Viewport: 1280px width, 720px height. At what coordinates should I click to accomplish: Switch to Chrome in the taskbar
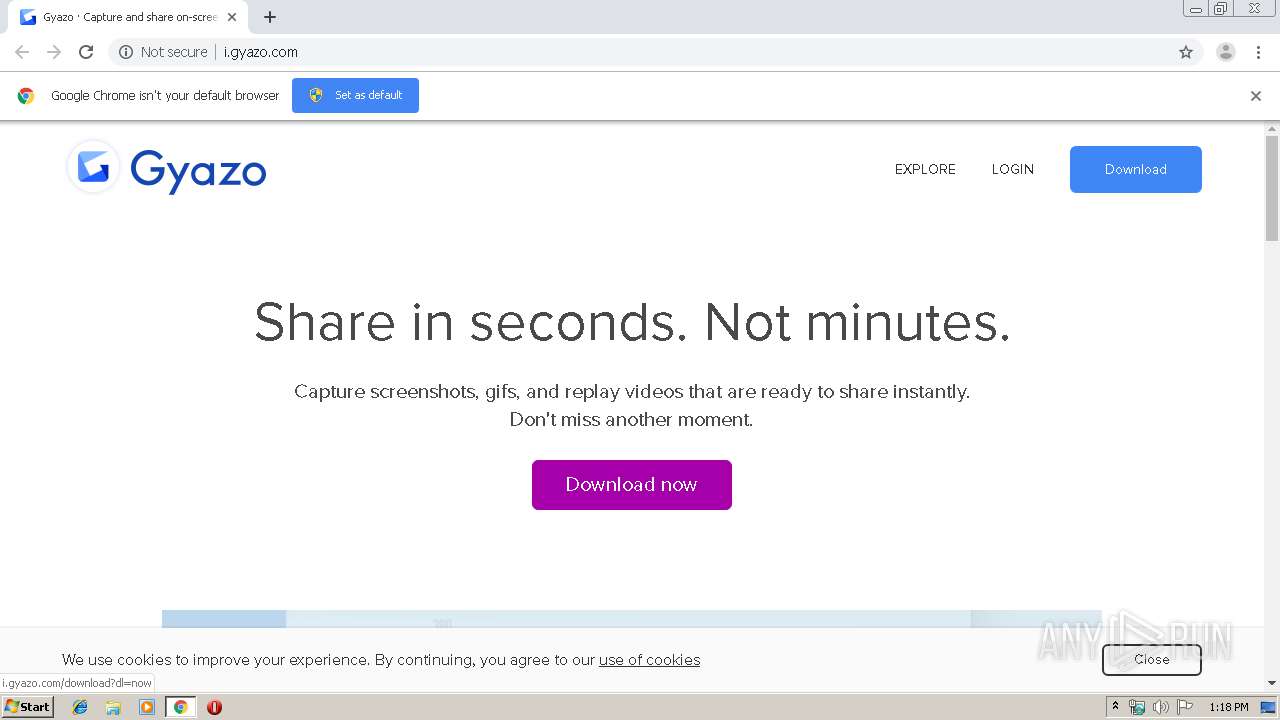click(181, 707)
